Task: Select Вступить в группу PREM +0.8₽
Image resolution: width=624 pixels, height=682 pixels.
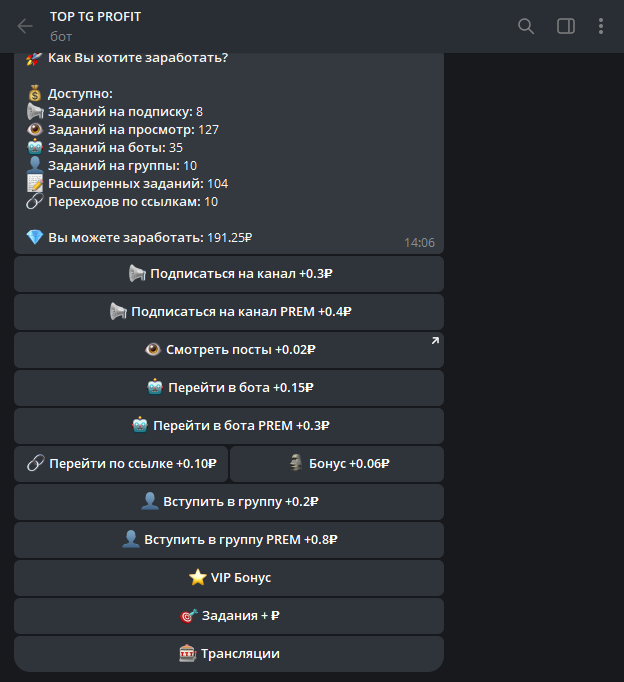Action: coord(229,540)
